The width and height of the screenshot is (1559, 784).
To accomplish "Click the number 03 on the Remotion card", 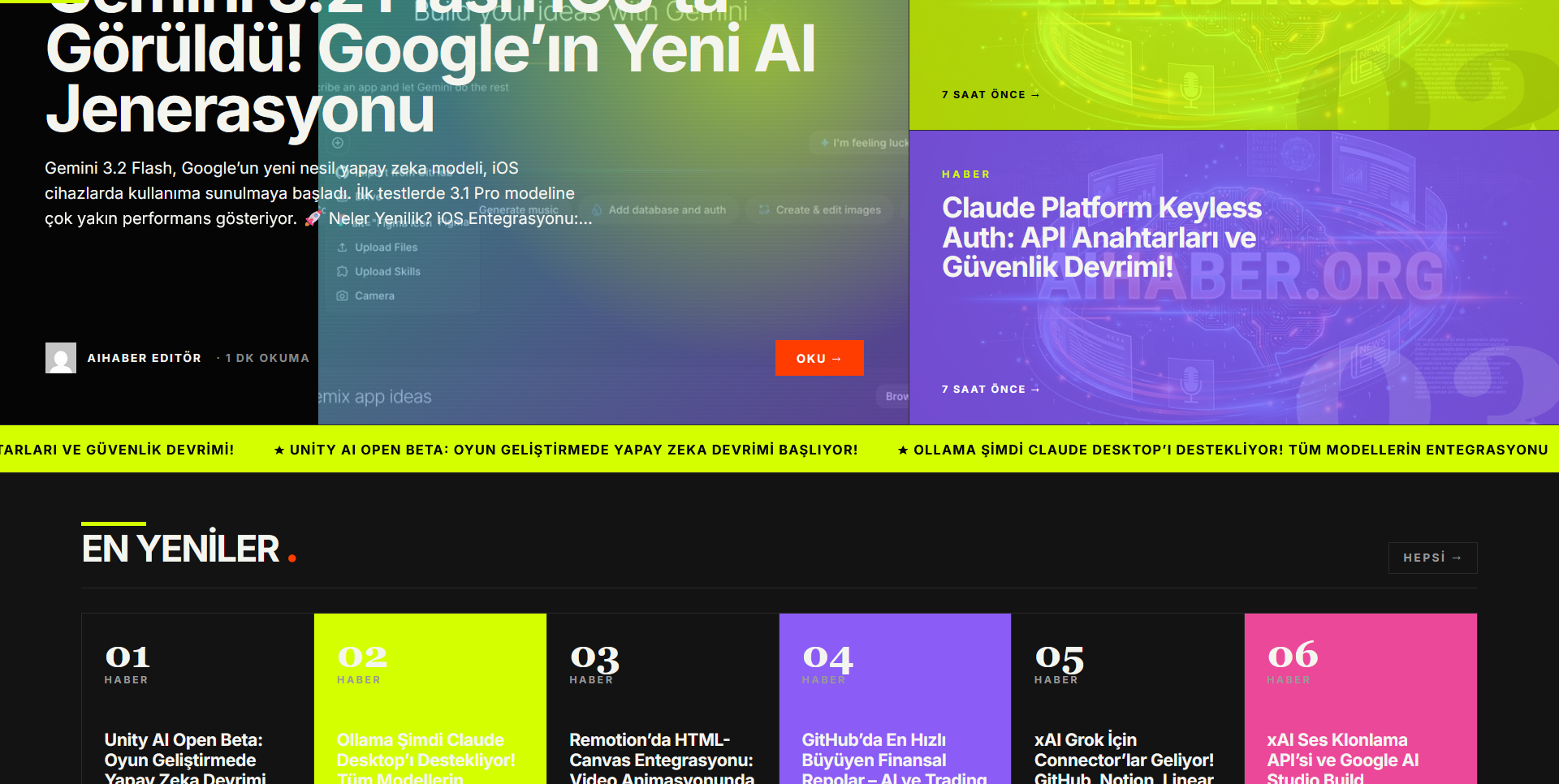I will pos(594,658).
